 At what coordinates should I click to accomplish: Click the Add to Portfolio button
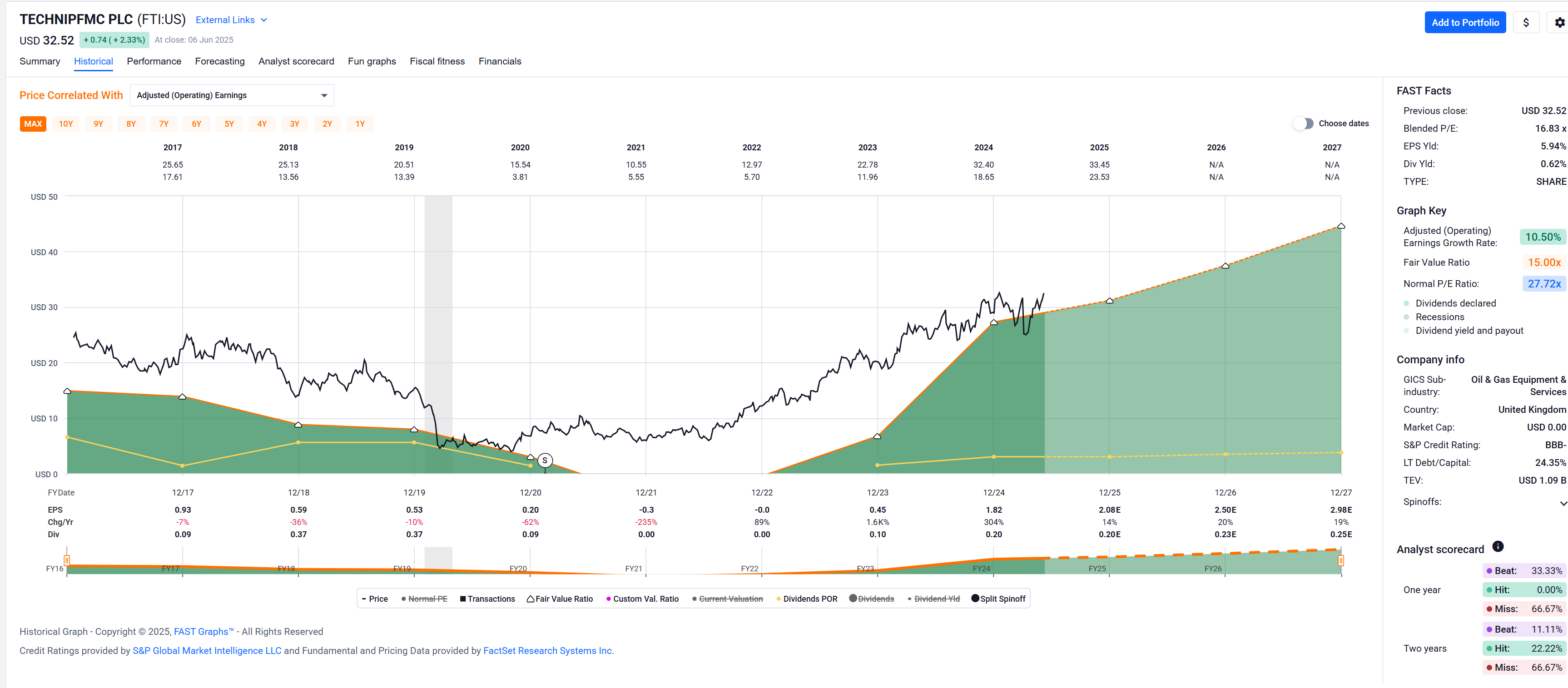click(x=1464, y=23)
